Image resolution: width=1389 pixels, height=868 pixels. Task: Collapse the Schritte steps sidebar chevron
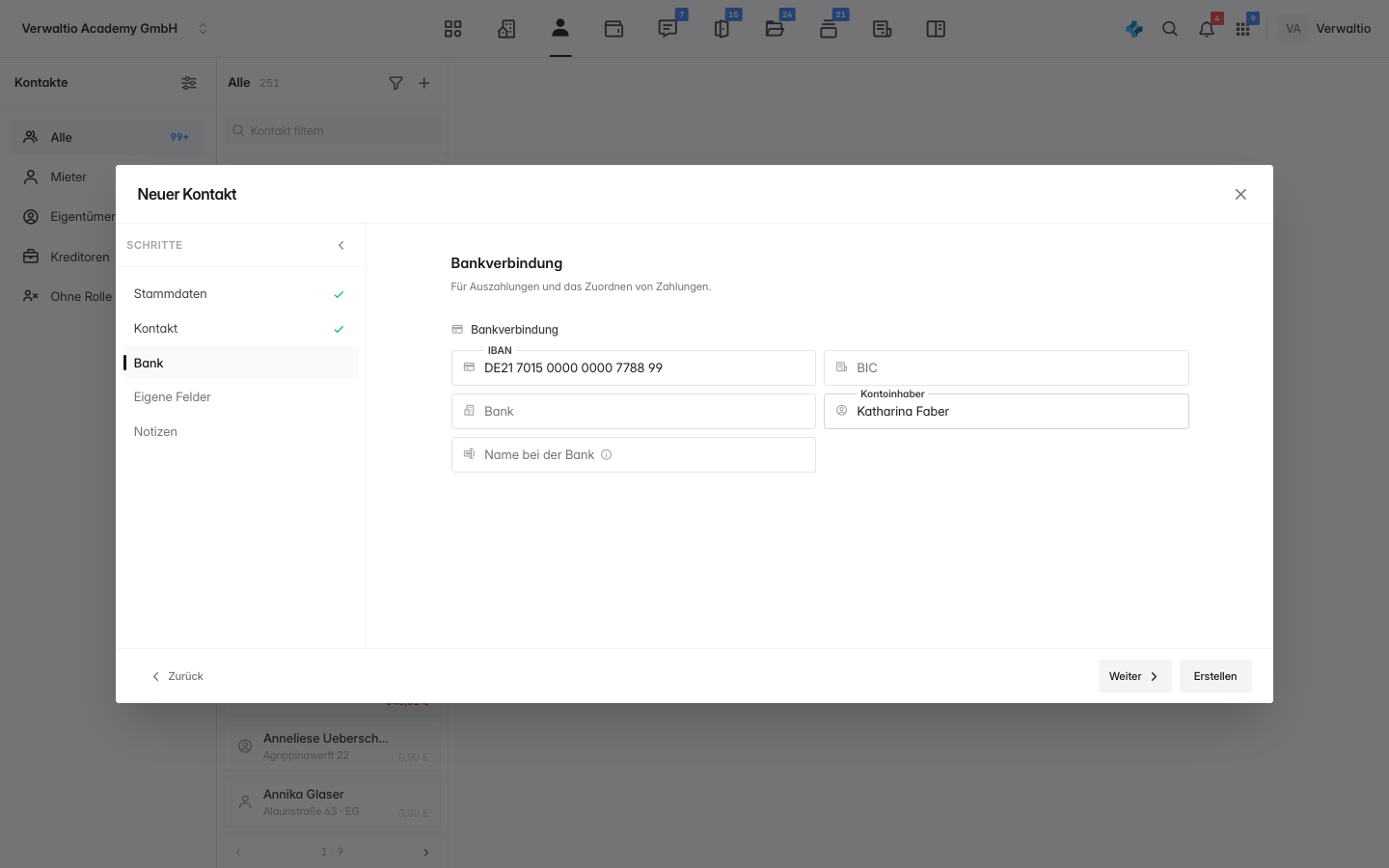point(340,245)
